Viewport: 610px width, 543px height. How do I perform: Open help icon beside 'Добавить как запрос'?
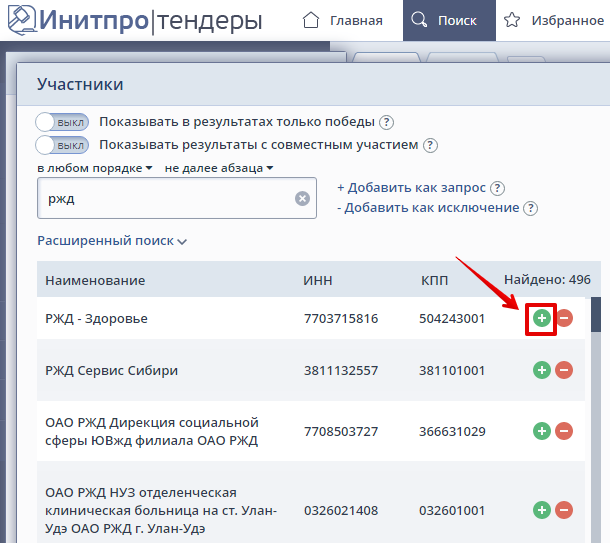click(x=497, y=188)
